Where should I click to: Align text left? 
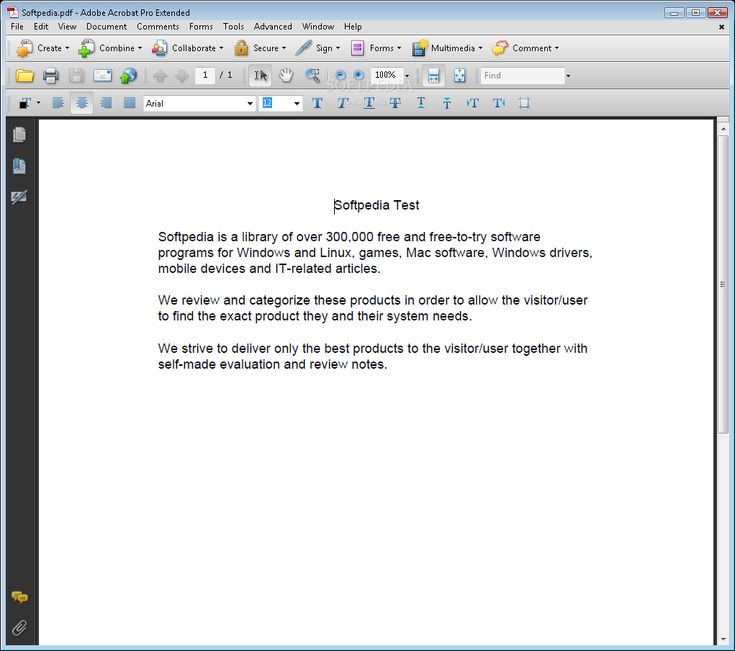[x=58, y=103]
